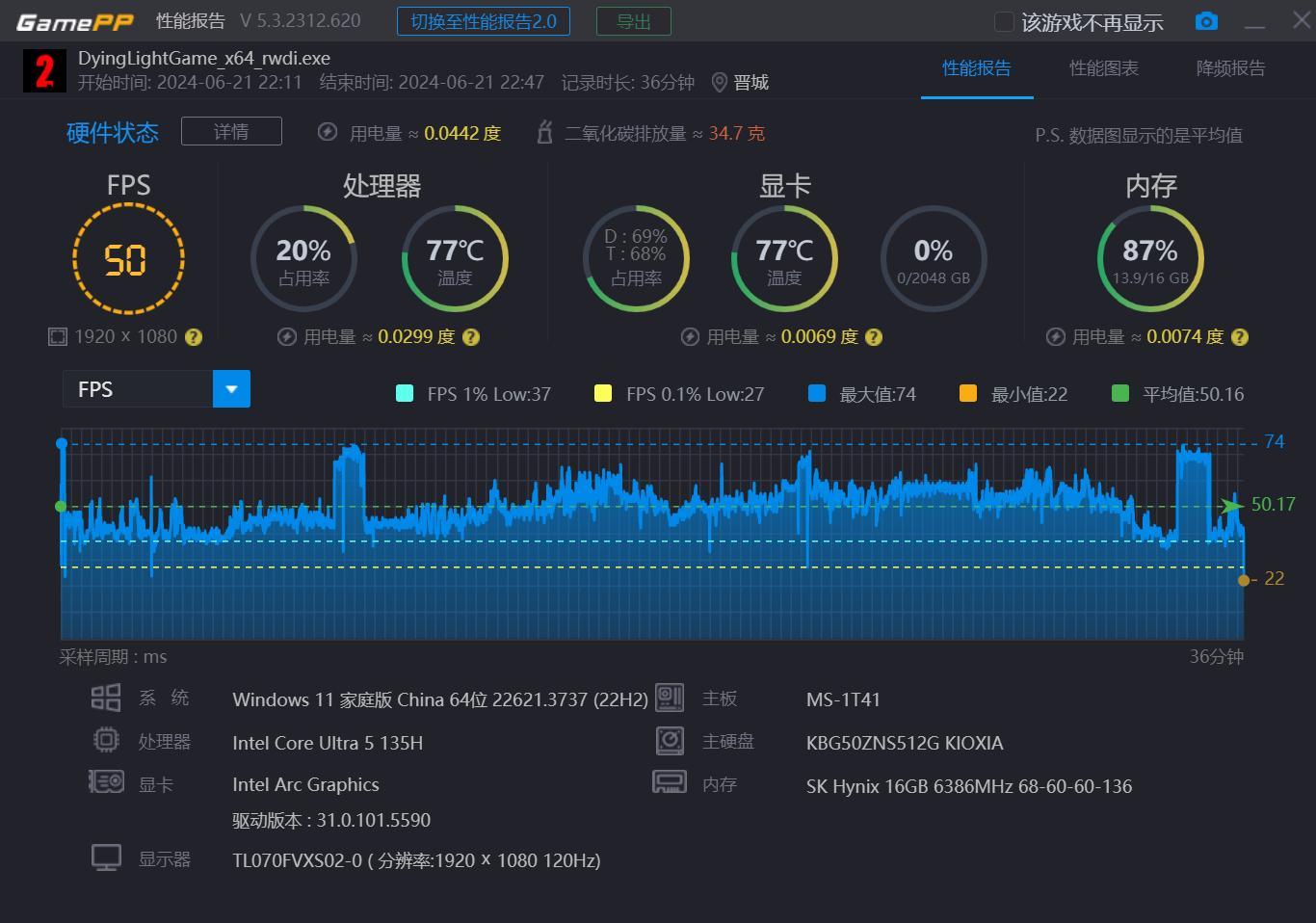
Task: Click the resolution icon beside 1920 x 1080
Action: click(58, 336)
